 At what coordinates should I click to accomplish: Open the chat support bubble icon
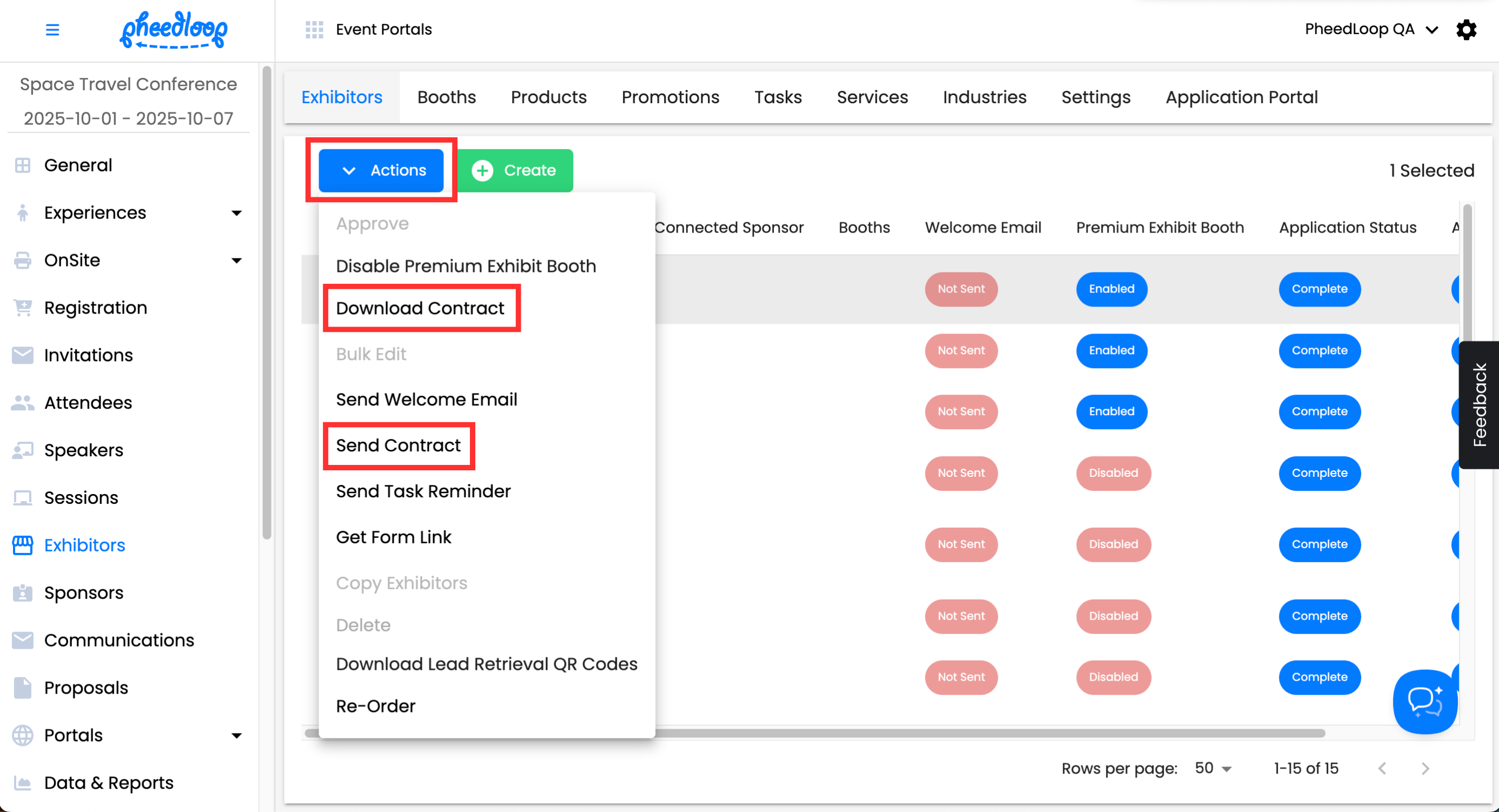tap(1424, 701)
